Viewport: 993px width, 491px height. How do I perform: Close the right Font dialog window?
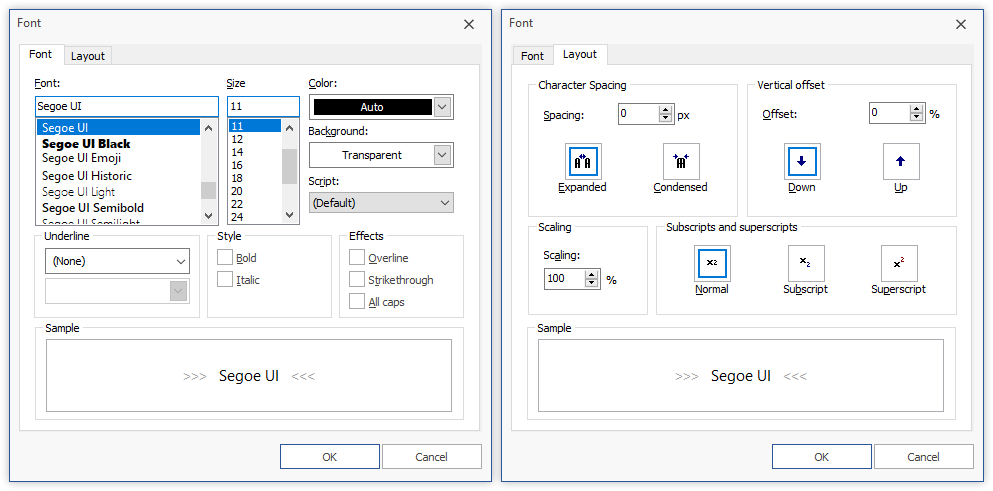pyautogui.click(x=961, y=24)
